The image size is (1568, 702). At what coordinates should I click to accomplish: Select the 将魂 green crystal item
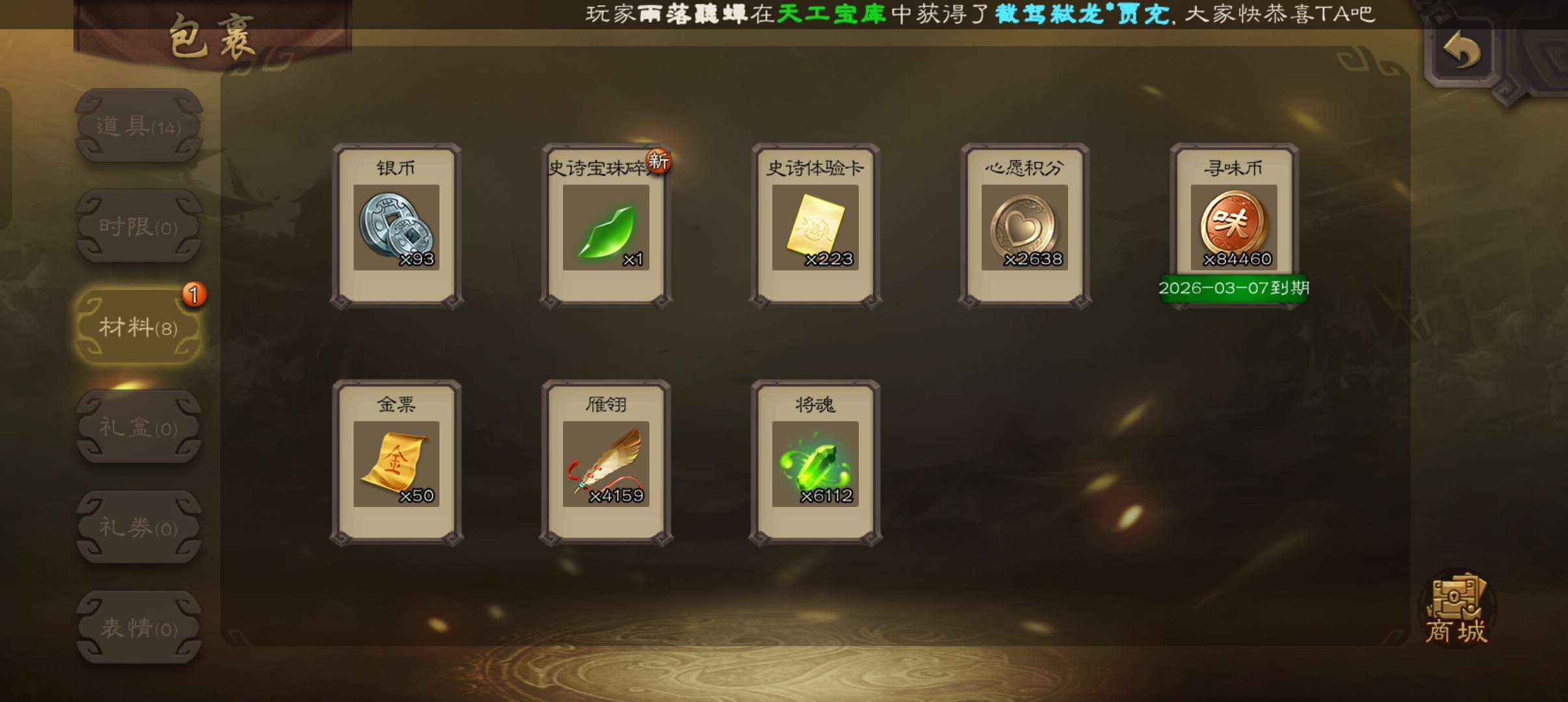click(815, 463)
